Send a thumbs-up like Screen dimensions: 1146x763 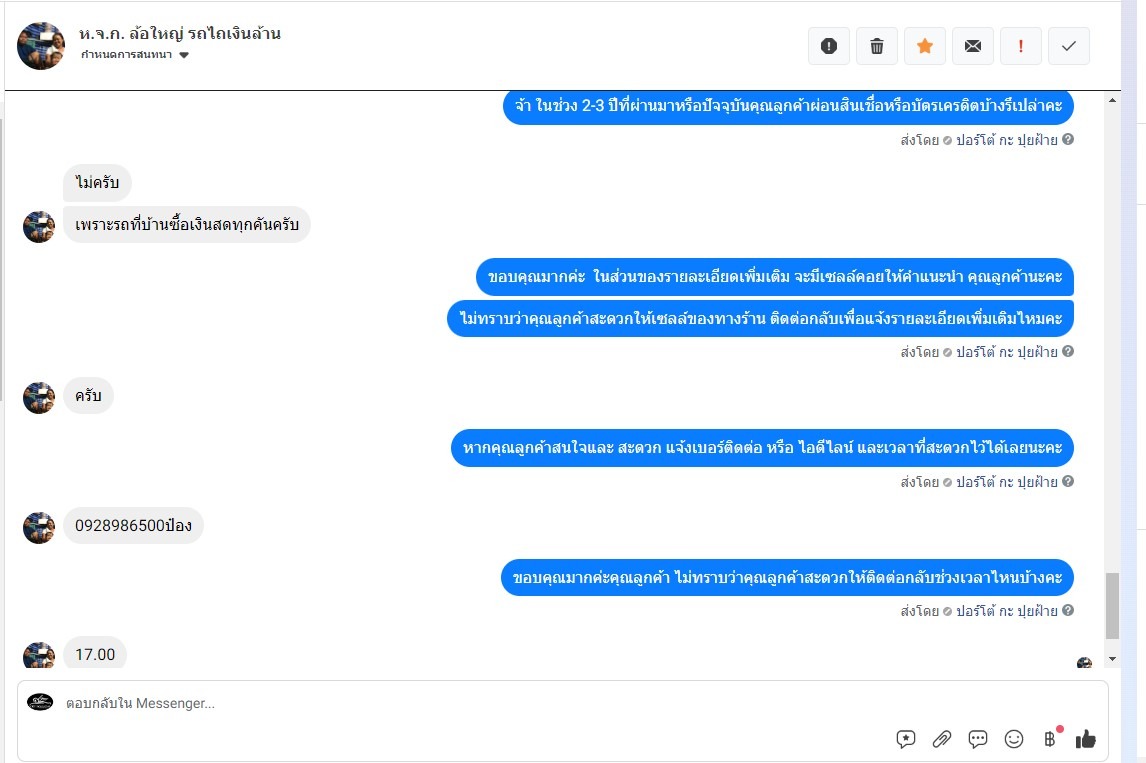1086,739
